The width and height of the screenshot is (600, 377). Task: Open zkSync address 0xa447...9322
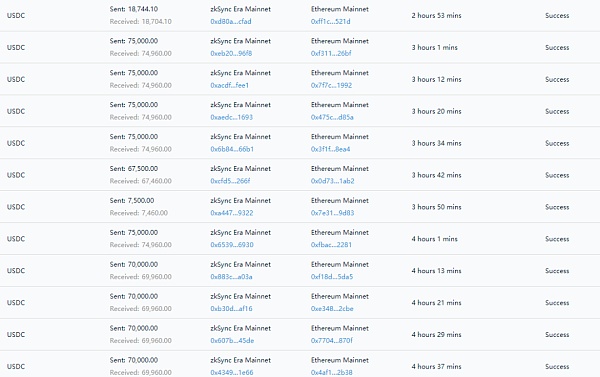[x=232, y=213]
